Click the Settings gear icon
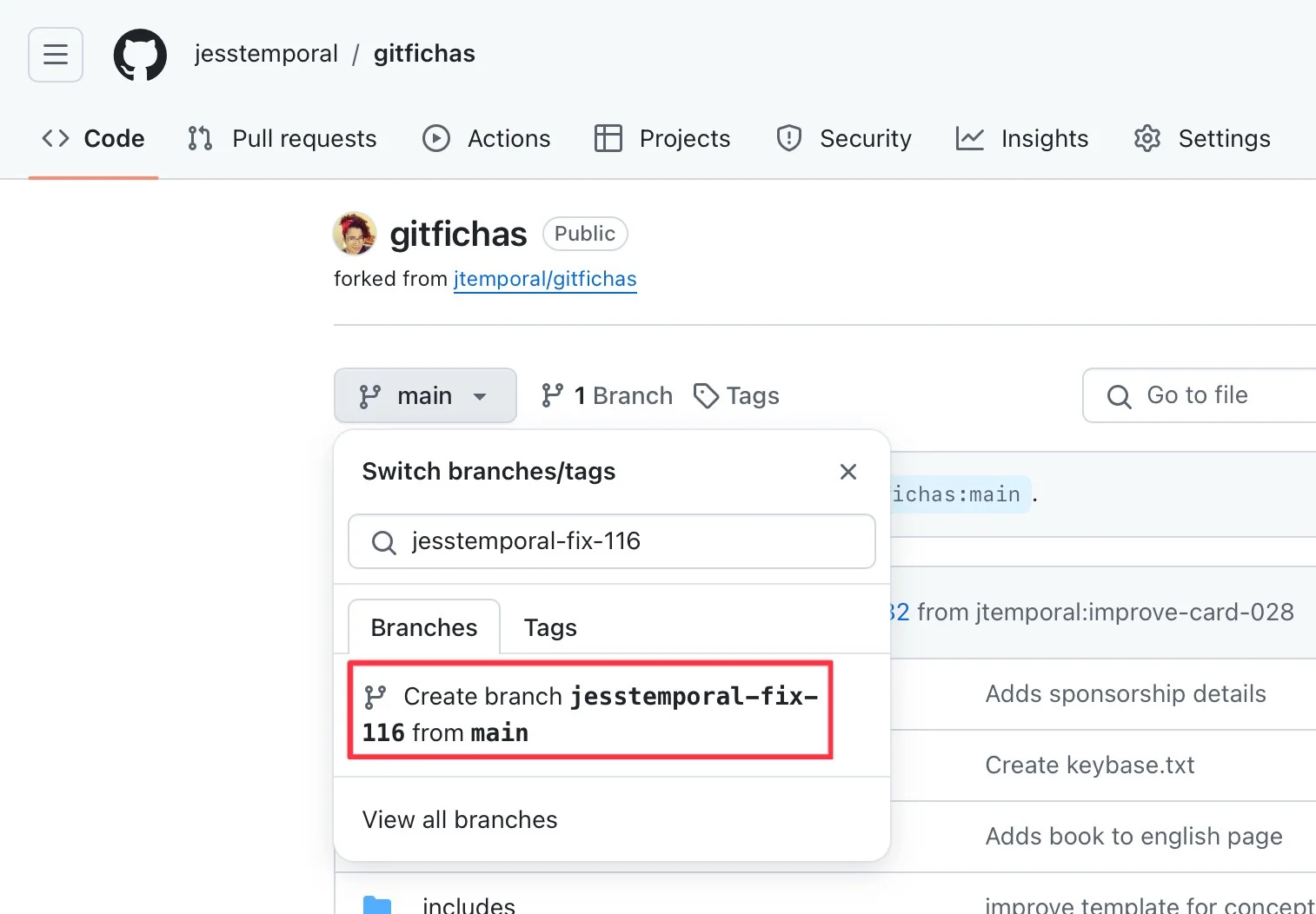This screenshot has height=914, width=1316. pyautogui.click(x=1147, y=138)
